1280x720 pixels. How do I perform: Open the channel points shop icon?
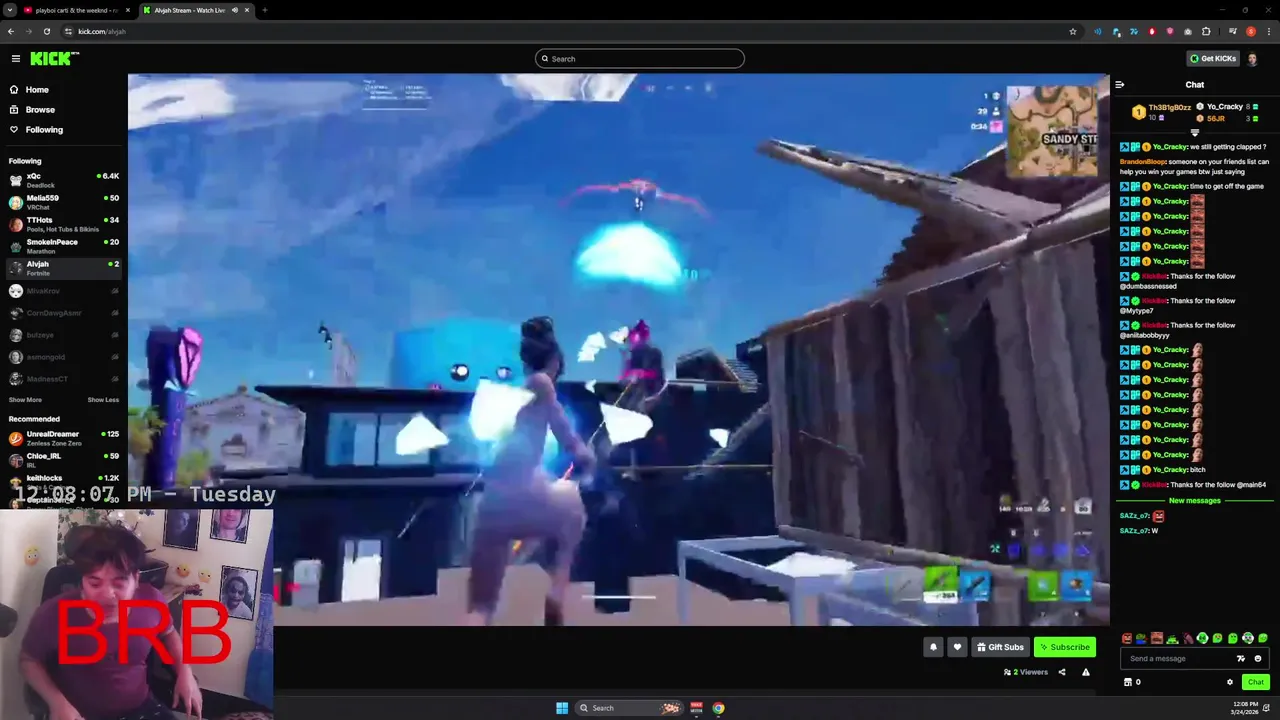(1128, 682)
